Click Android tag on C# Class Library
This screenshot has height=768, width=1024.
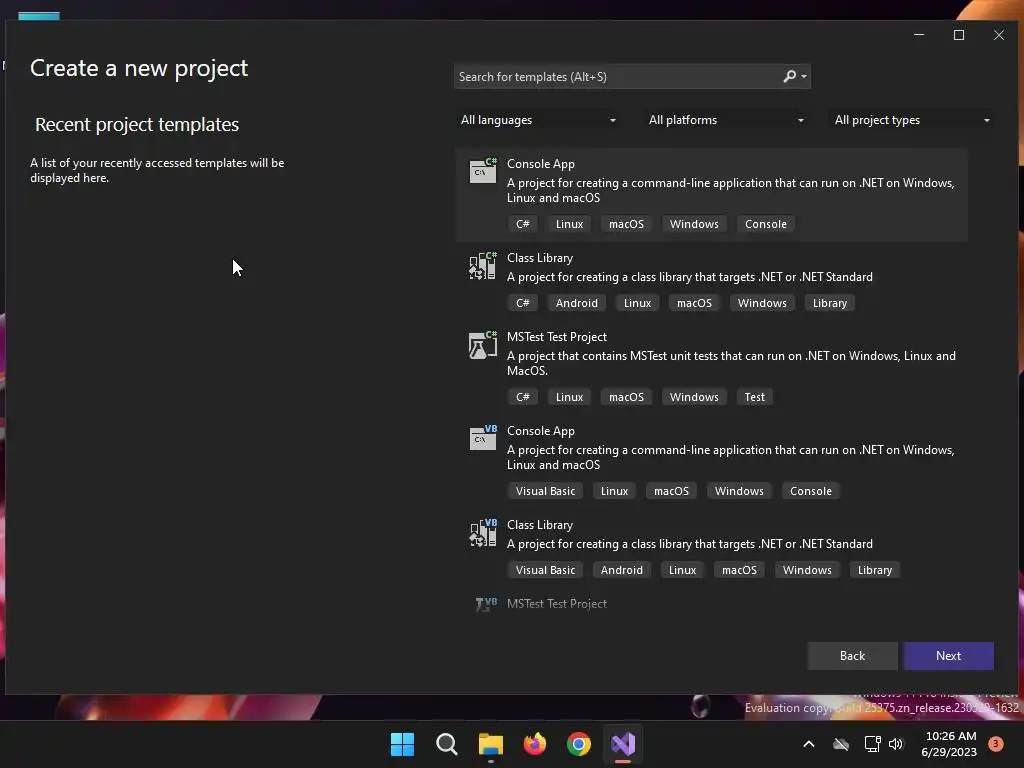coord(577,303)
